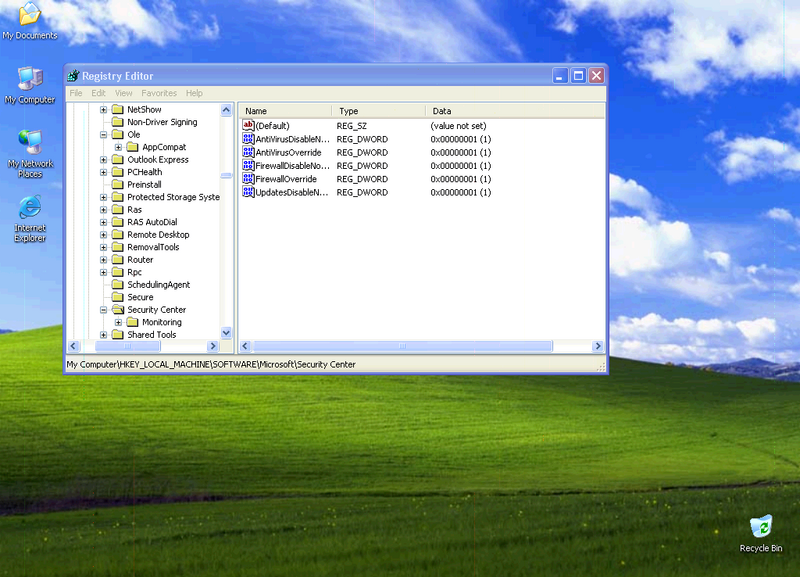Click the tree pane scroll right arrow
Screen dimensions: 800x577
[213, 346]
